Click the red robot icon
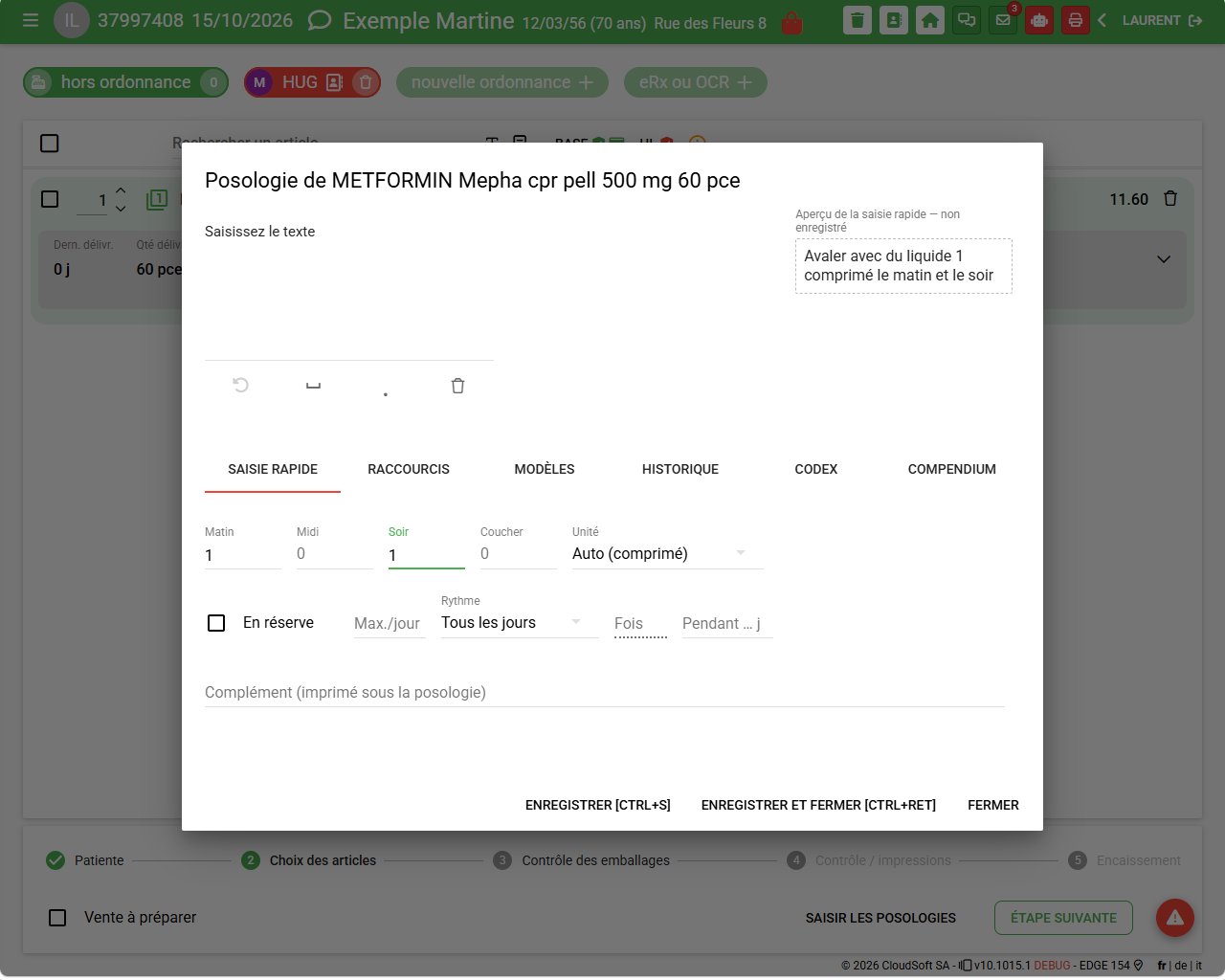 coord(1039,20)
